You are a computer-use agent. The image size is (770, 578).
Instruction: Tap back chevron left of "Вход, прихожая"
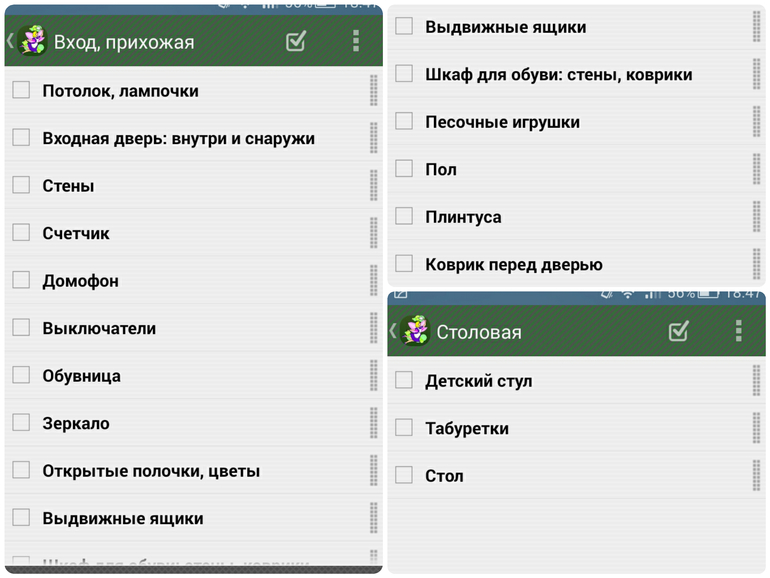[10, 41]
